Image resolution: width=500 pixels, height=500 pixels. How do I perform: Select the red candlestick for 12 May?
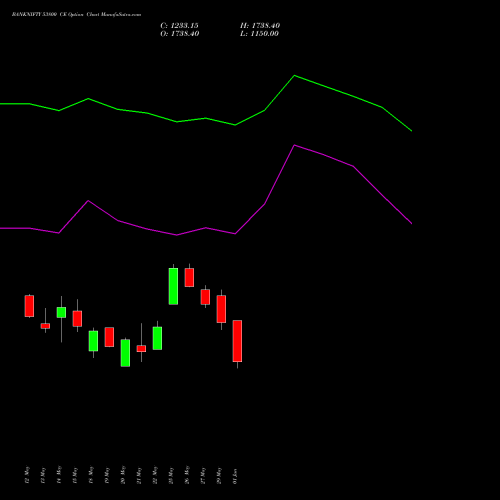(x=29, y=306)
